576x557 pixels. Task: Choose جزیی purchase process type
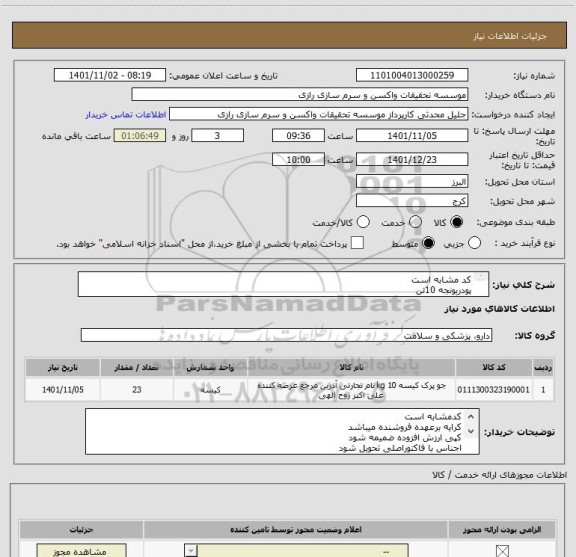click(474, 243)
